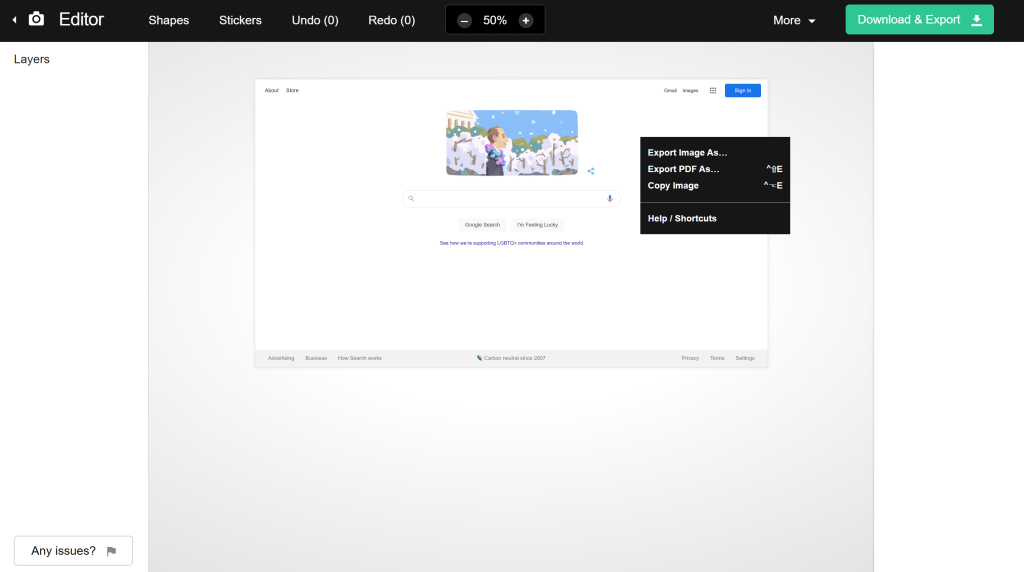1024x572 pixels.
Task: Click the share icon beside the doodle
Action: [591, 171]
